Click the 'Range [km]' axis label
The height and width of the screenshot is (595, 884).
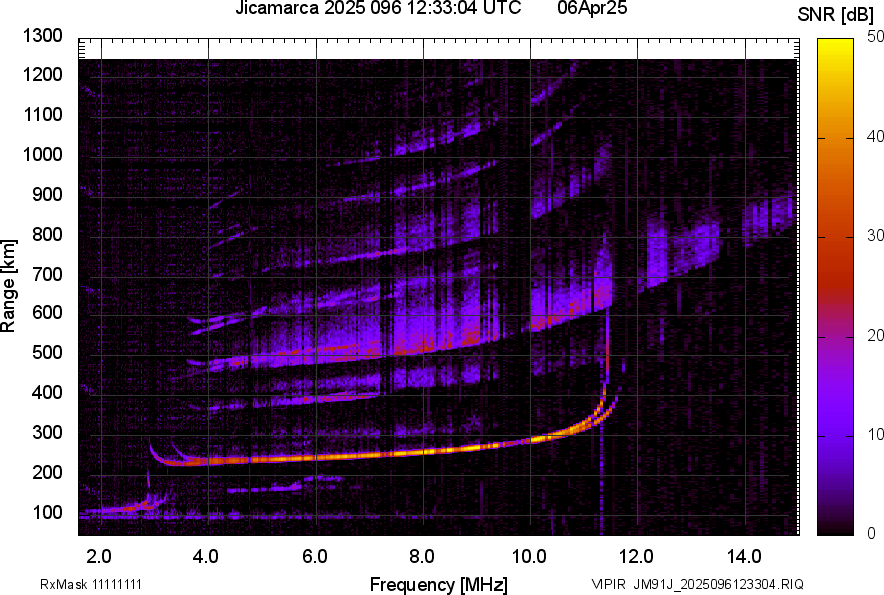click(x=8, y=285)
